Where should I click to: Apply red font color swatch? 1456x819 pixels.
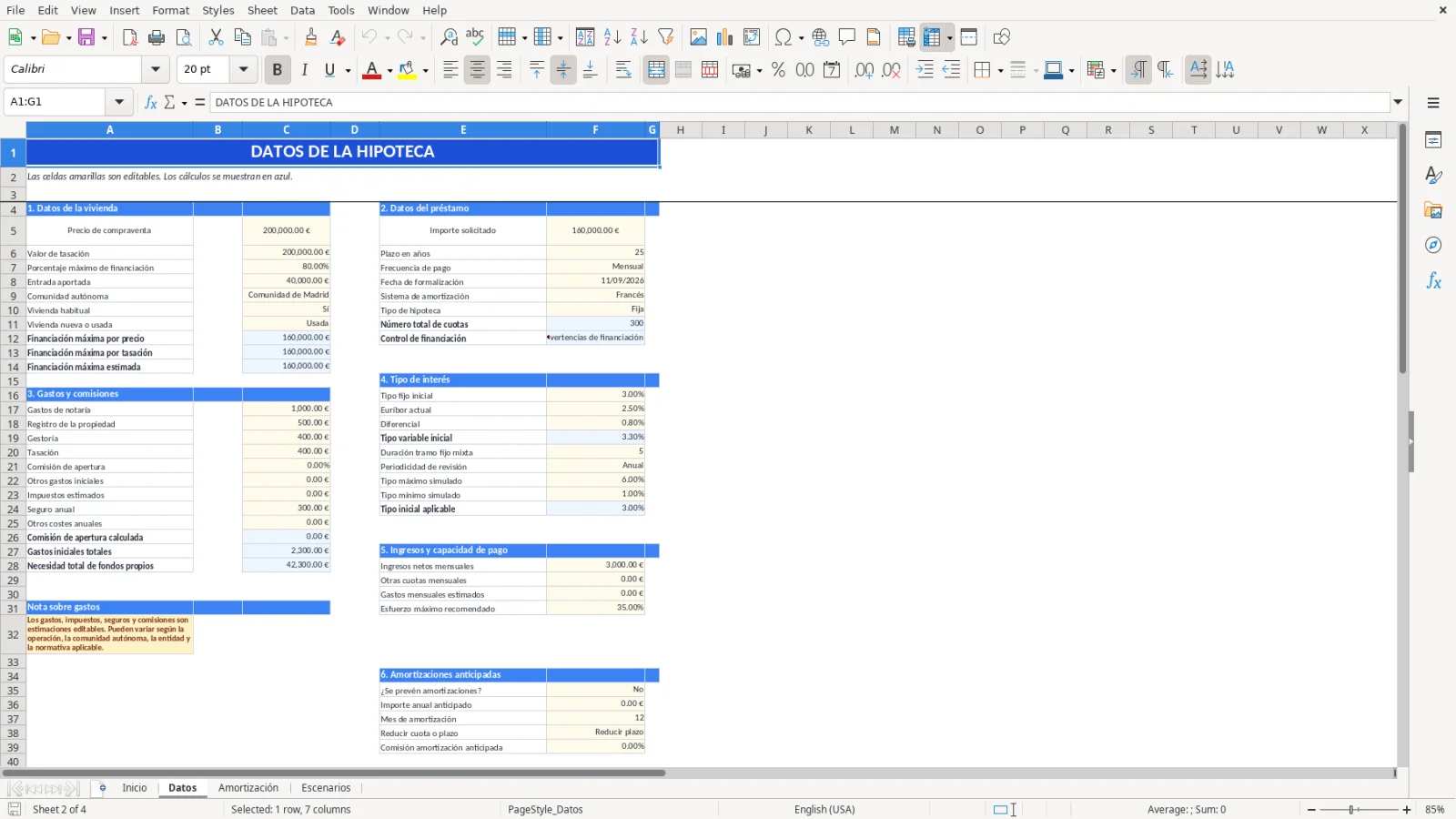coord(371,70)
